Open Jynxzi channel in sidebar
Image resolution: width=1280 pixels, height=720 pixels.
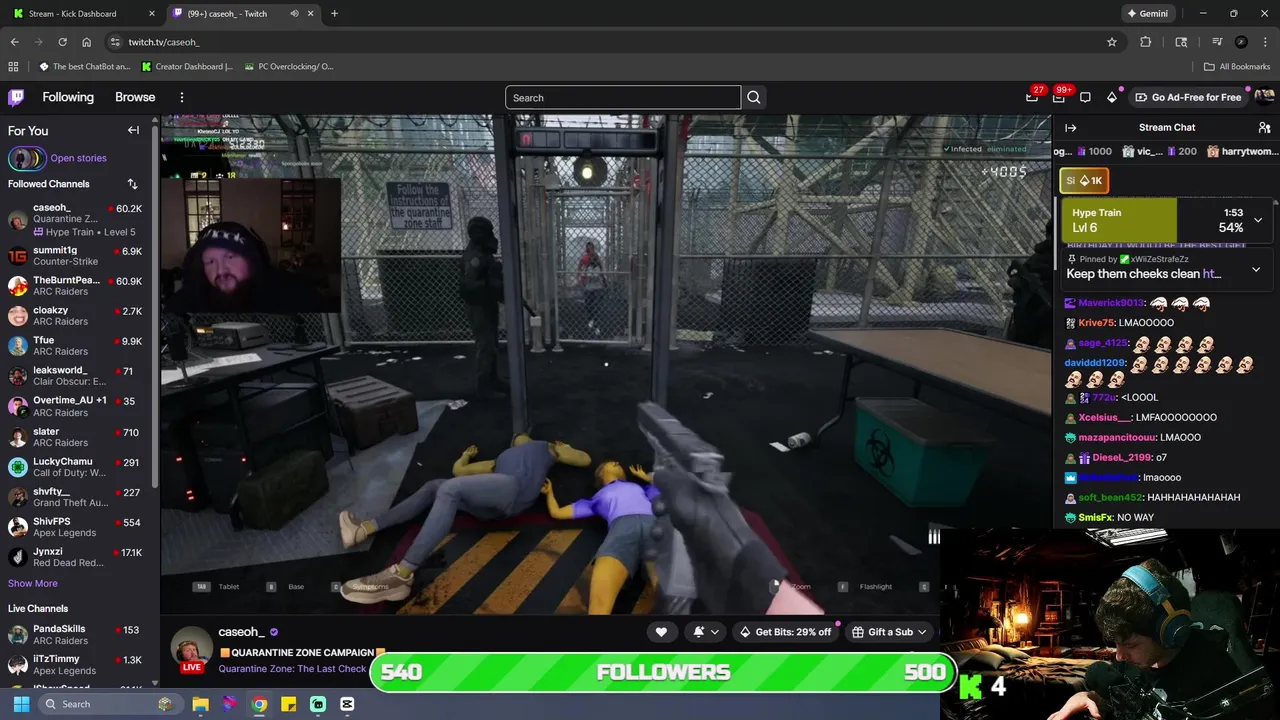coord(77,557)
